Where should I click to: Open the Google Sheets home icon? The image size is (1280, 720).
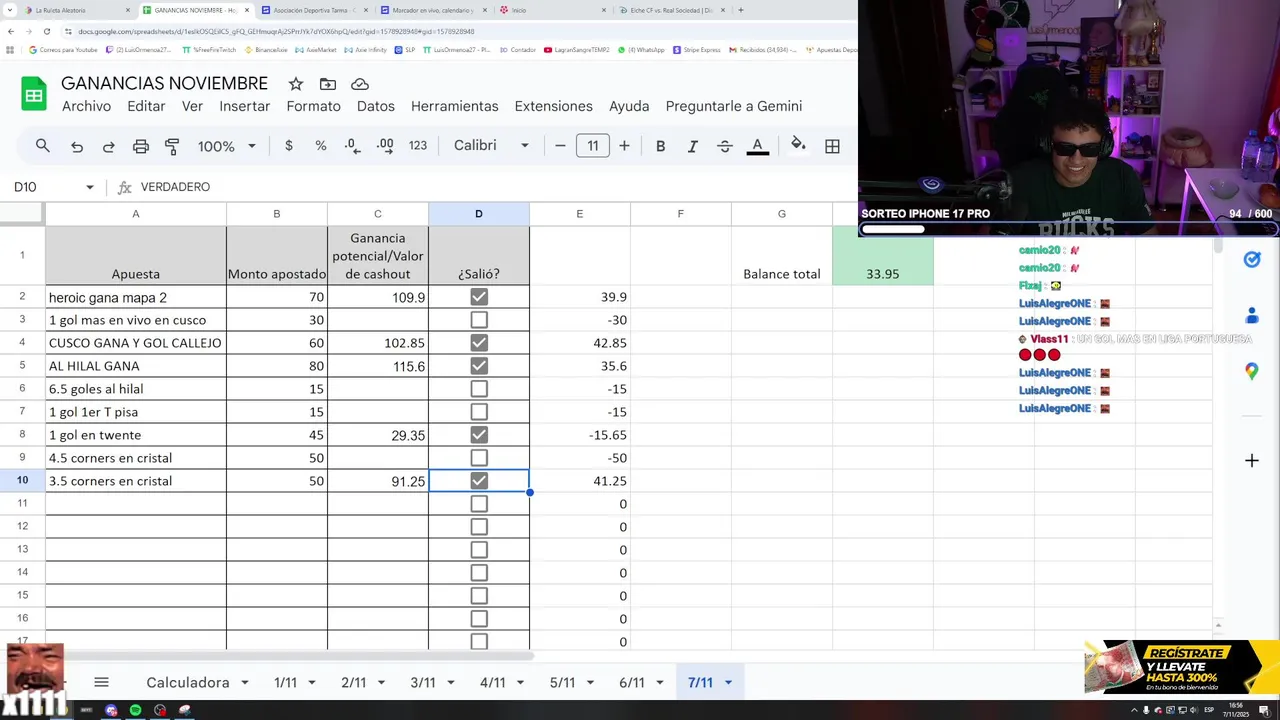[x=34, y=94]
